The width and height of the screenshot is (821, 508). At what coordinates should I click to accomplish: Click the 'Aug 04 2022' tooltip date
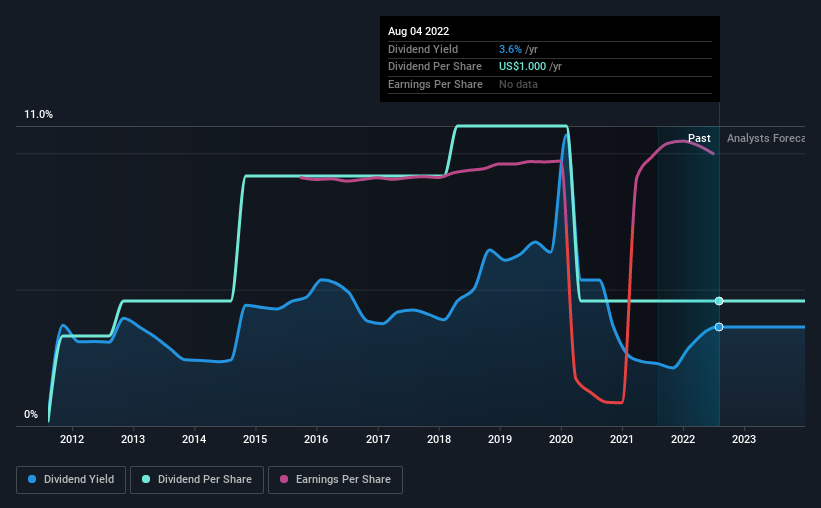[x=418, y=31]
